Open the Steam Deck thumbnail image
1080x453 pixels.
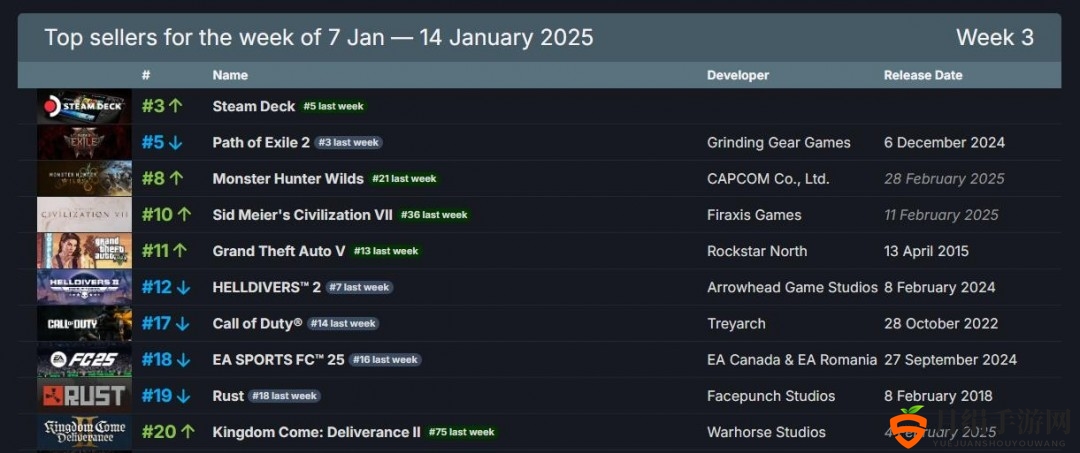(84, 106)
